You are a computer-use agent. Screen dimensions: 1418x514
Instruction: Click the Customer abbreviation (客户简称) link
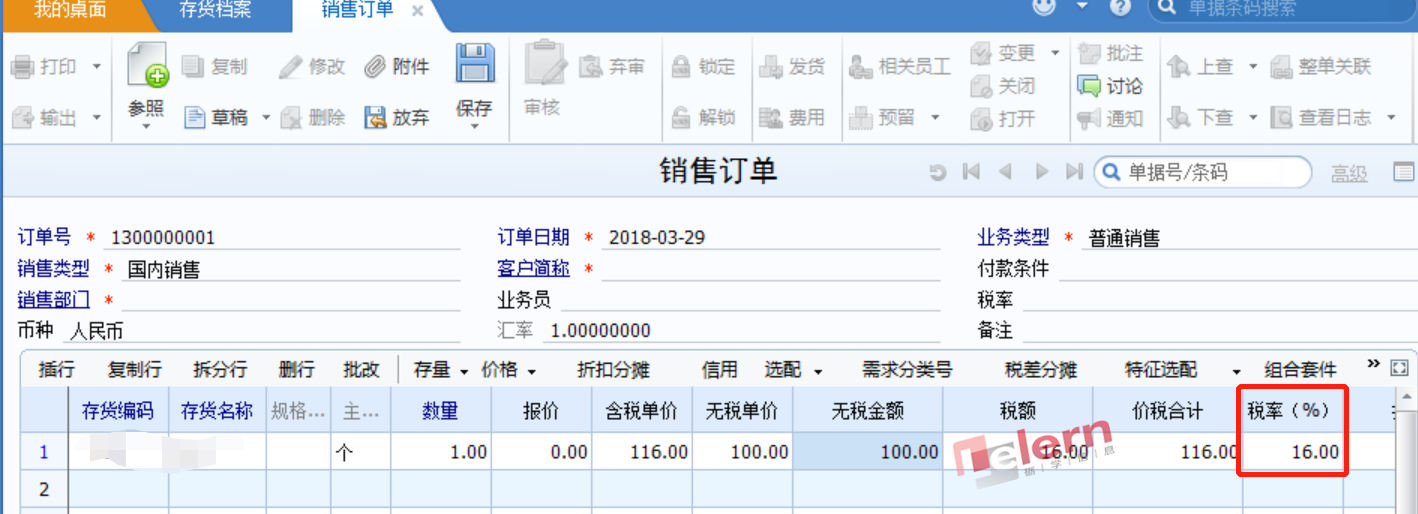pos(533,268)
